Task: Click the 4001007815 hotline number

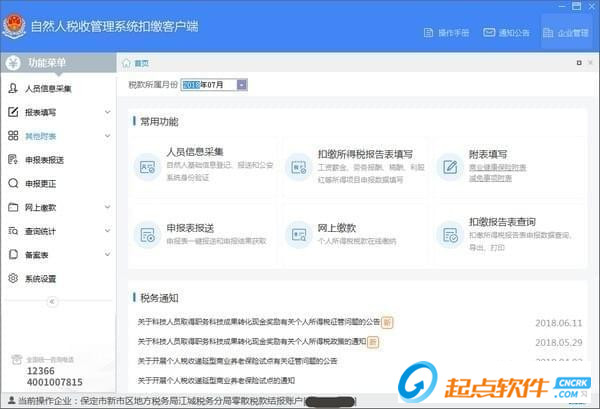Action: point(55,382)
